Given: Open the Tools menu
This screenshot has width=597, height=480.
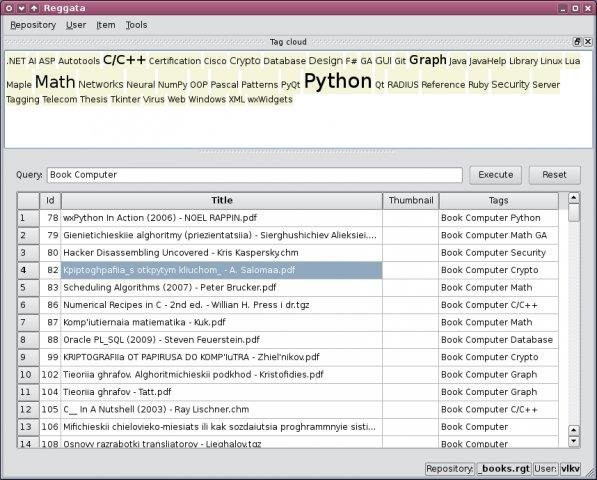Looking at the screenshot, I should [x=136, y=25].
